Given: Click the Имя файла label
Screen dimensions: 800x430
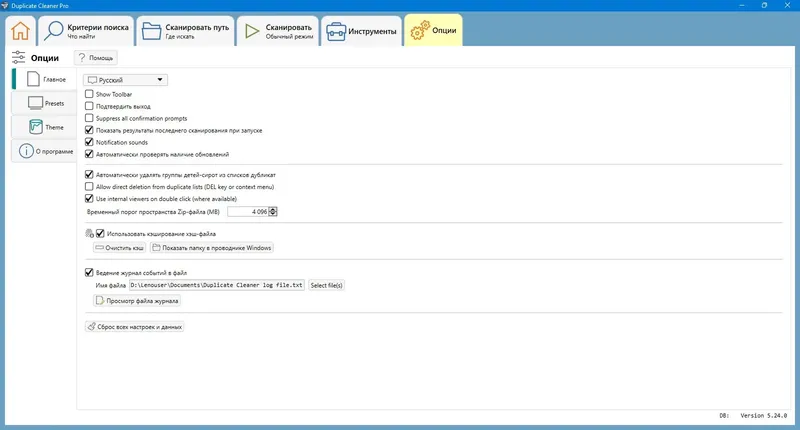Looking at the screenshot, I should [x=110, y=285].
